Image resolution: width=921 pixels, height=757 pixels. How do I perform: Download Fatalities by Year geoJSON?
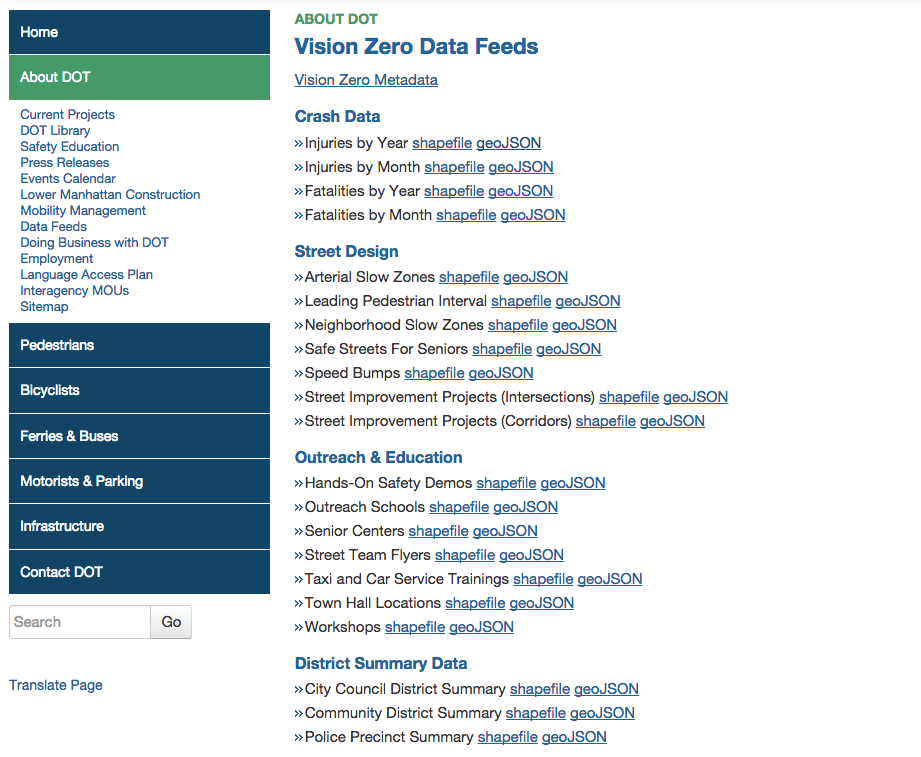(x=520, y=191)
